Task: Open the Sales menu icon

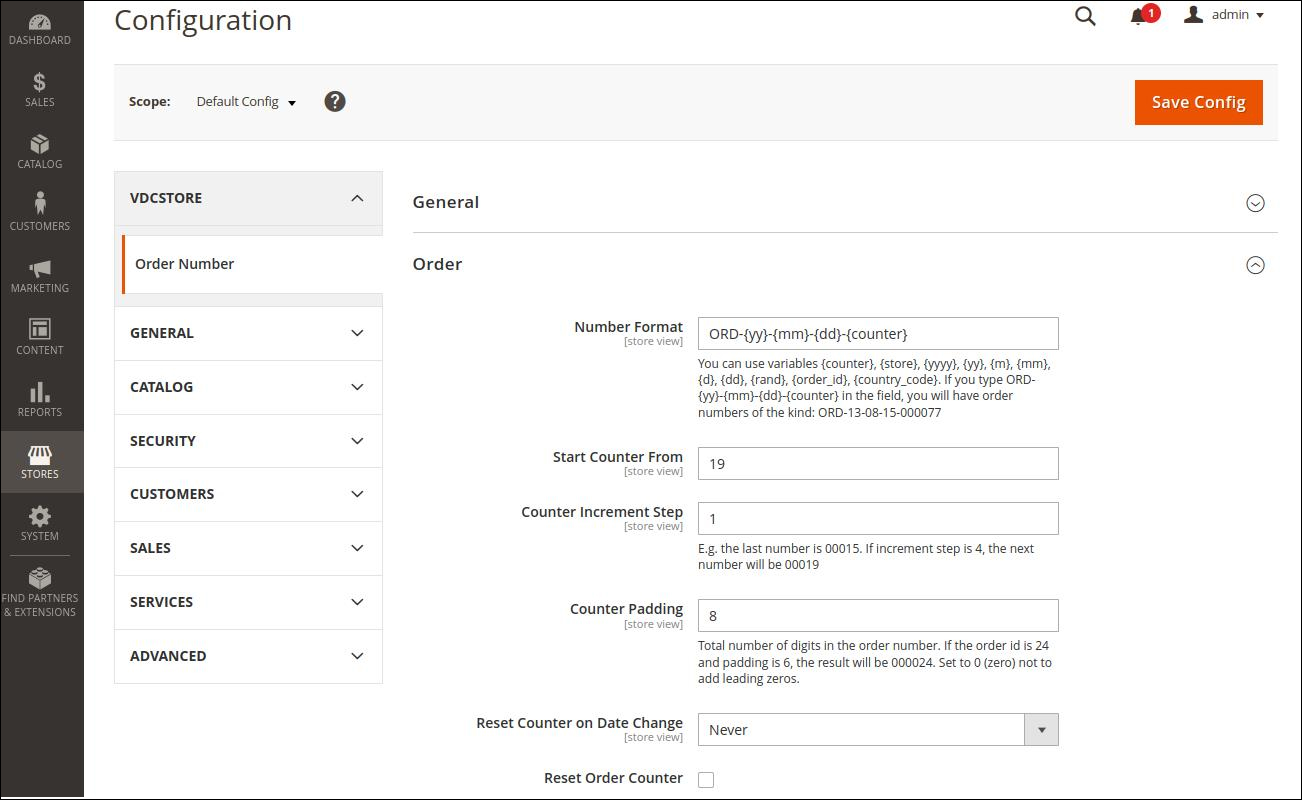Action: click(40, 90)
